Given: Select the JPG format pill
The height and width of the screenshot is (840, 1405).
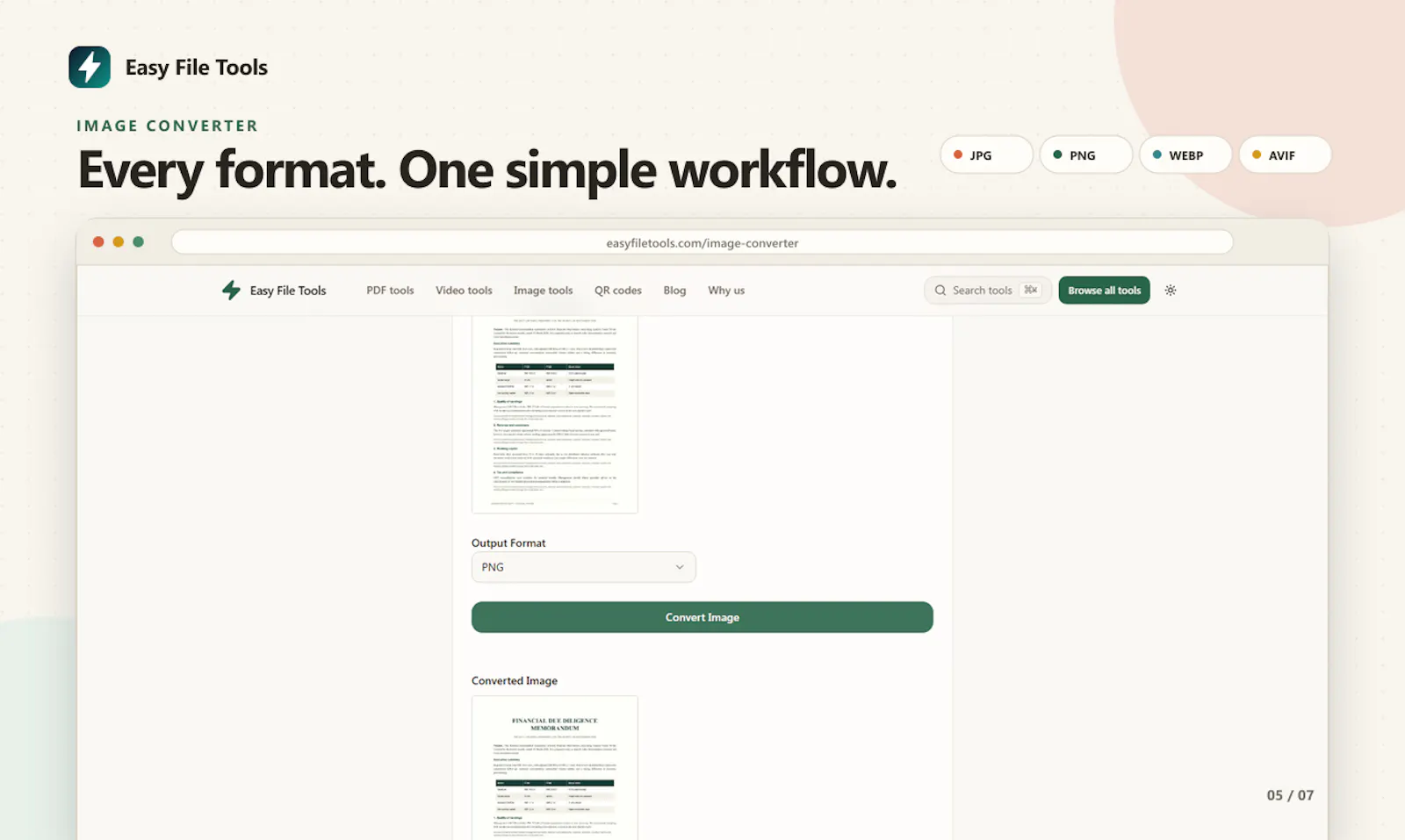Looking at the screenshot, I should coord(987,155).
